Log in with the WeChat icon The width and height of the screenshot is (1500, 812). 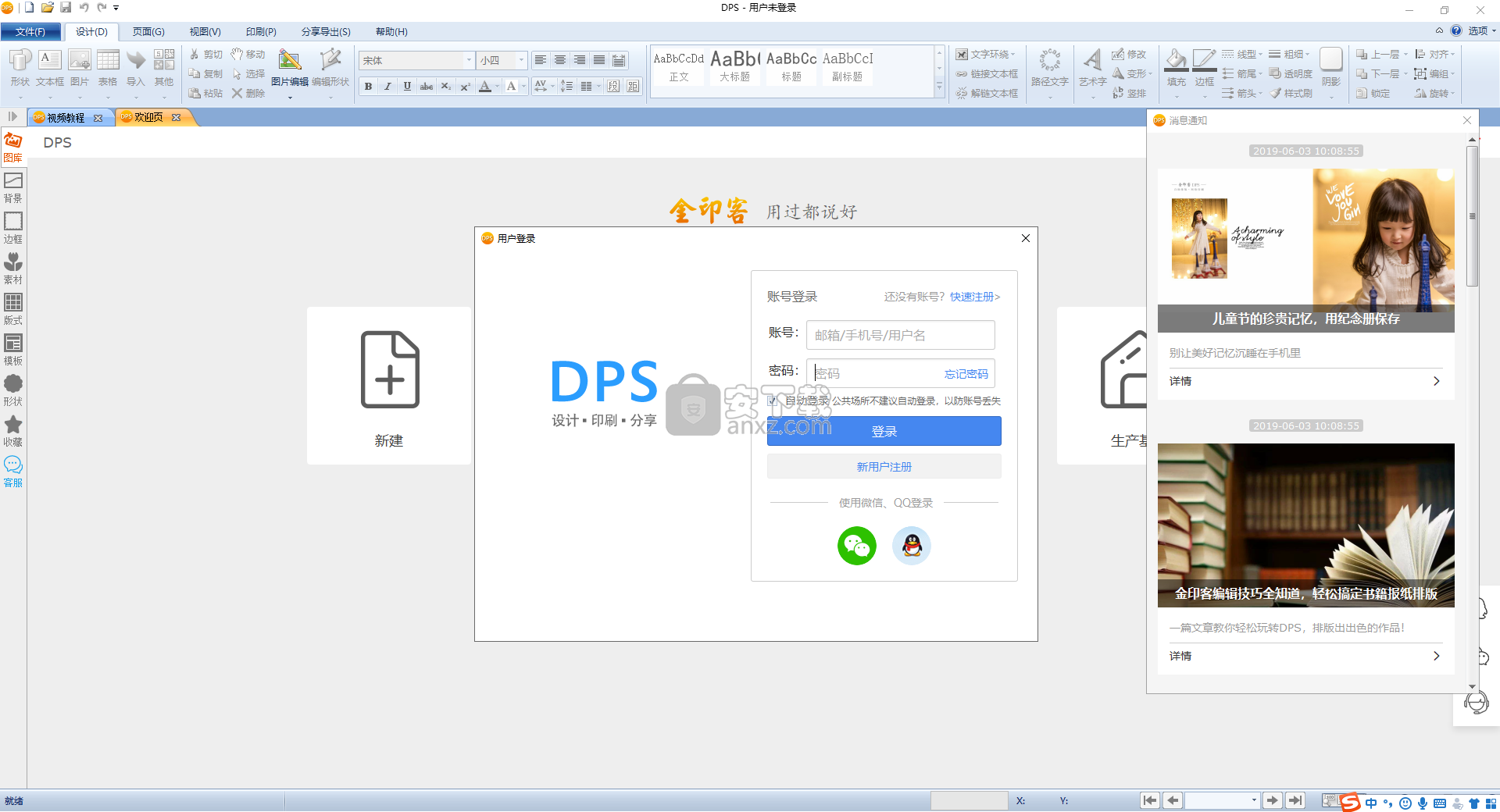click(856, 546)
